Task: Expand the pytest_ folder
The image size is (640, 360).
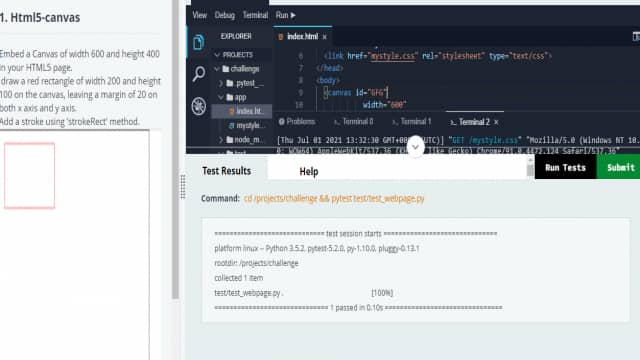Action: click(x=221, y=83)
